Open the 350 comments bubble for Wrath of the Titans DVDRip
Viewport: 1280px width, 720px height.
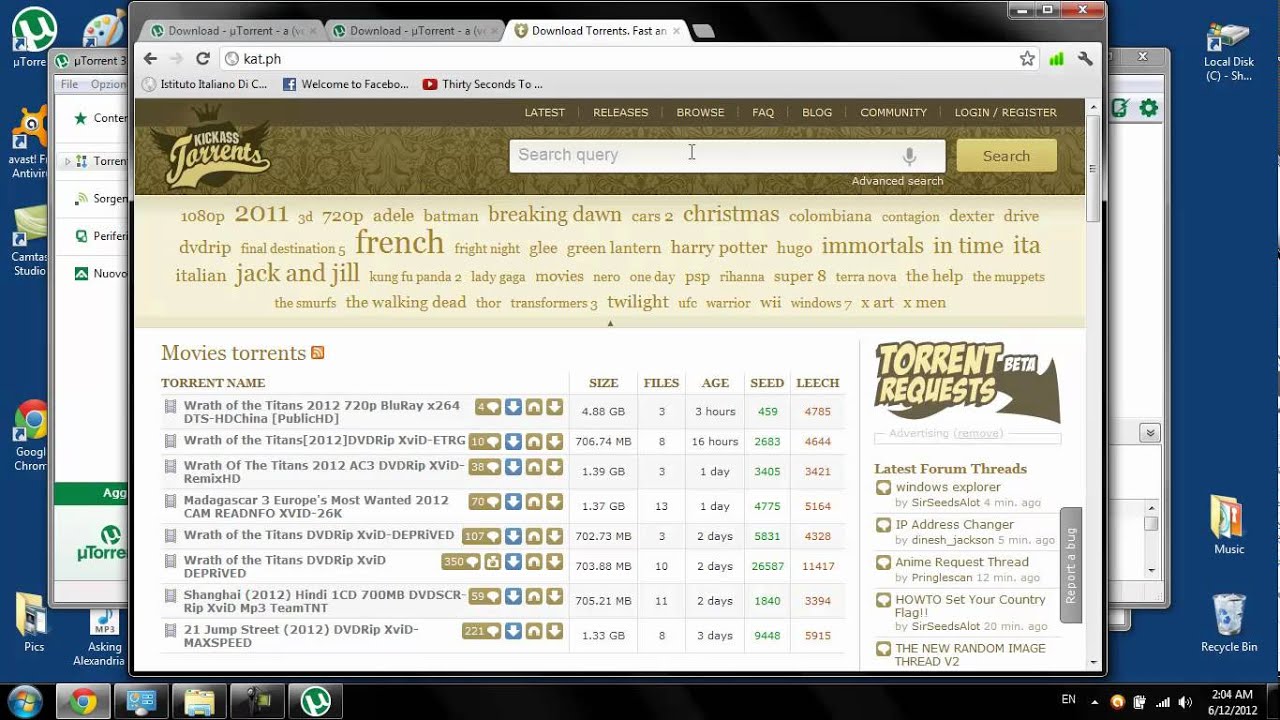[x=461, y=562]
